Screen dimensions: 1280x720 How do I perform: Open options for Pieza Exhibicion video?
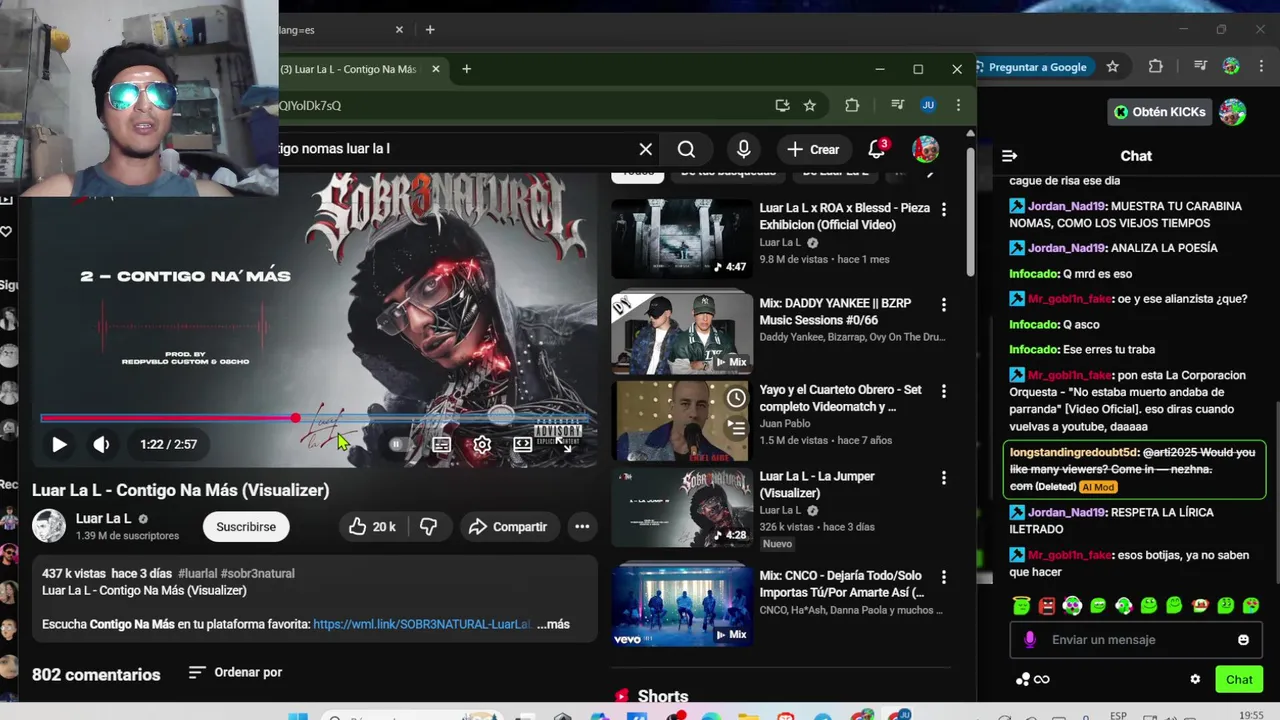click(943, 210)
